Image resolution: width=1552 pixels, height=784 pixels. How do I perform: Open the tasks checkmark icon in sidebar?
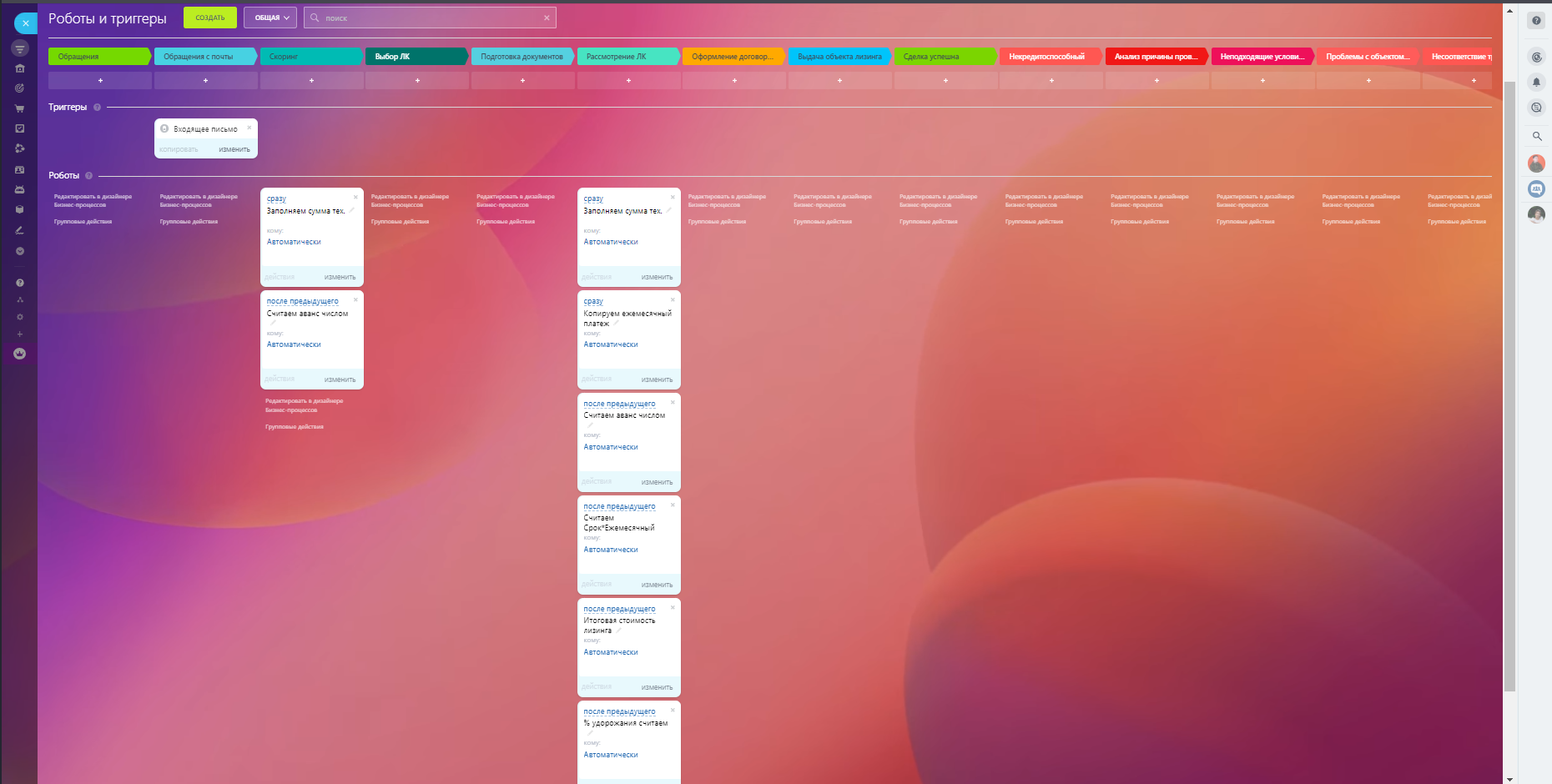(x=20, y=128)
